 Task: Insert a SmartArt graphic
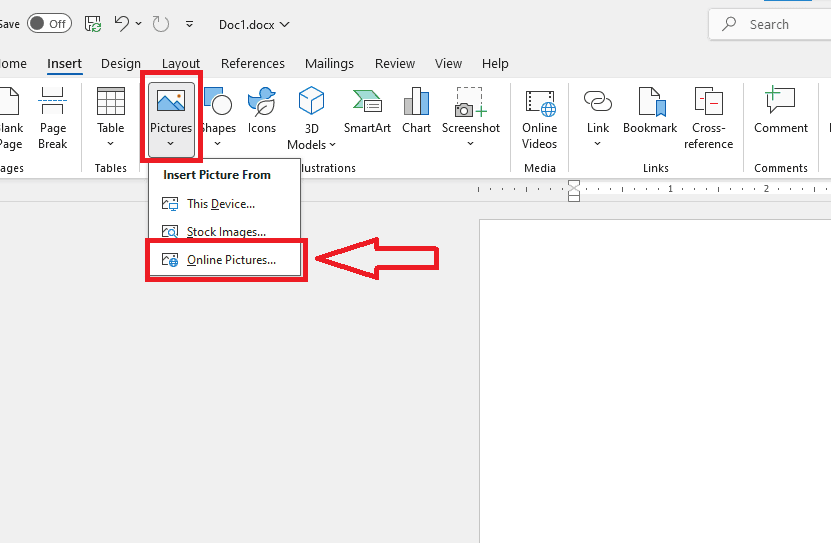coord(367,111)
